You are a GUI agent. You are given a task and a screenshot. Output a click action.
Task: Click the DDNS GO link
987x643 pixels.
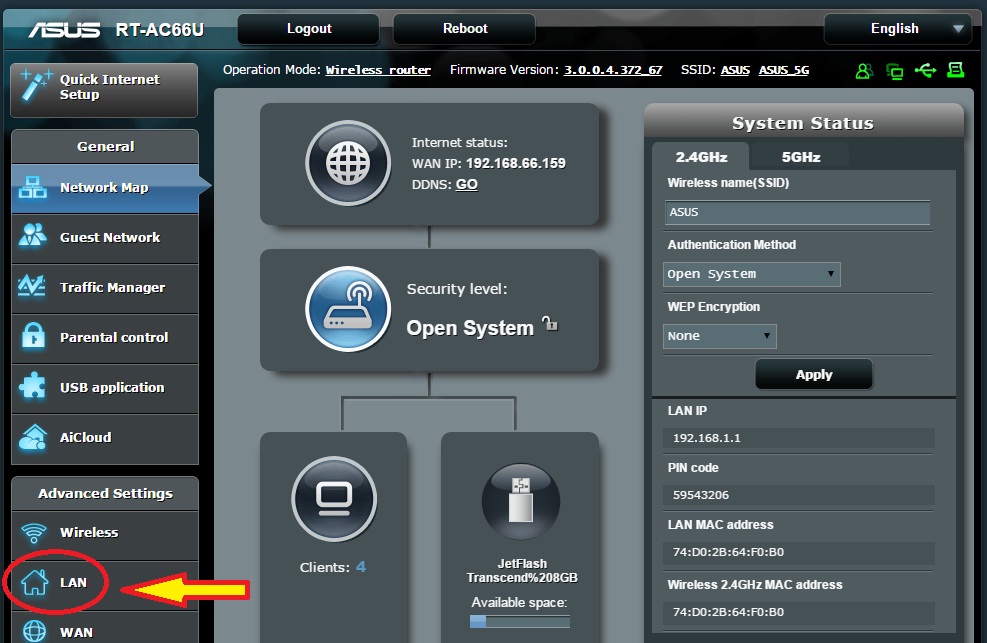tap(466, 184)
